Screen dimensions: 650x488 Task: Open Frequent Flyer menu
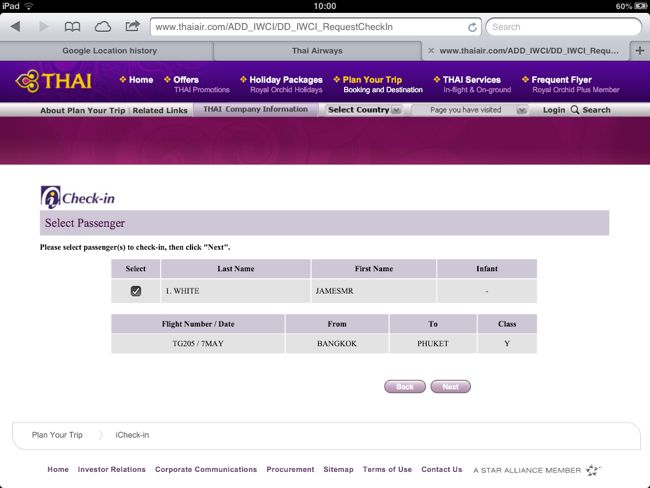tap(571, 84)
